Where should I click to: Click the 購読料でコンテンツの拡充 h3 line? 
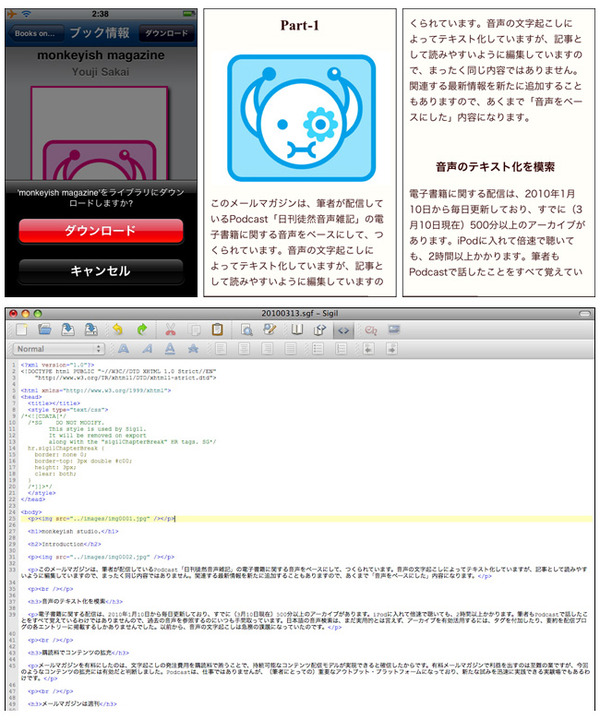pos(79,652)
